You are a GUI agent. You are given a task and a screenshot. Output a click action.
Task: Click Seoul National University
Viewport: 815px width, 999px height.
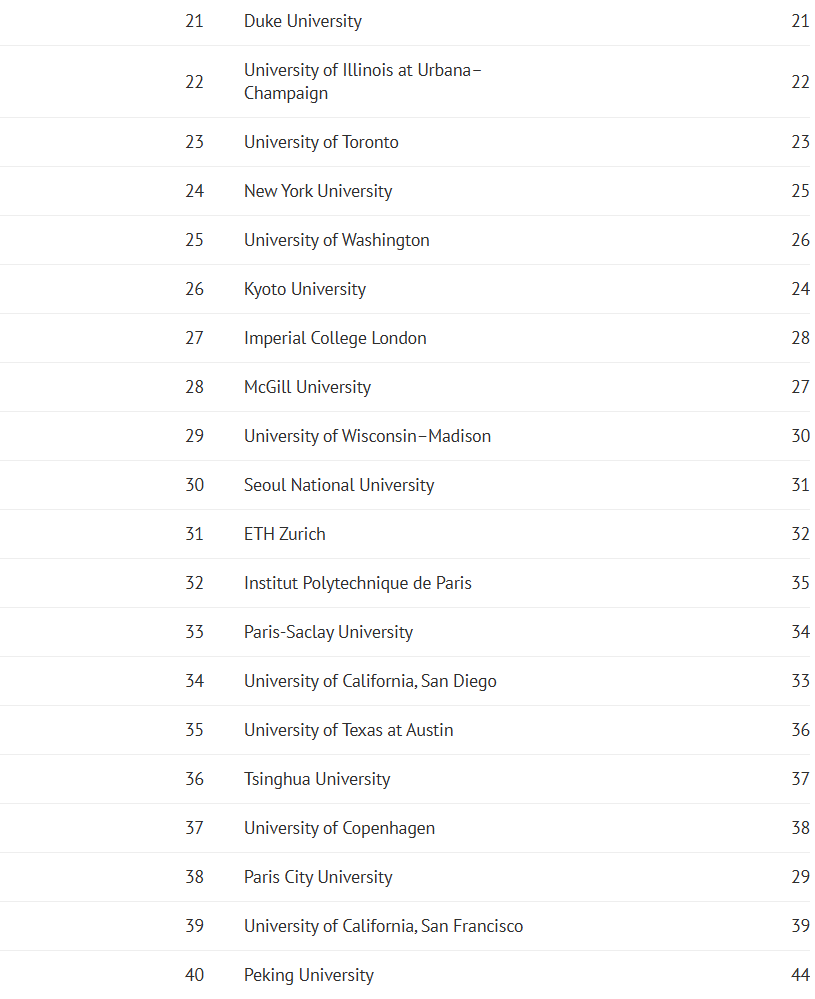coord(339,485)
